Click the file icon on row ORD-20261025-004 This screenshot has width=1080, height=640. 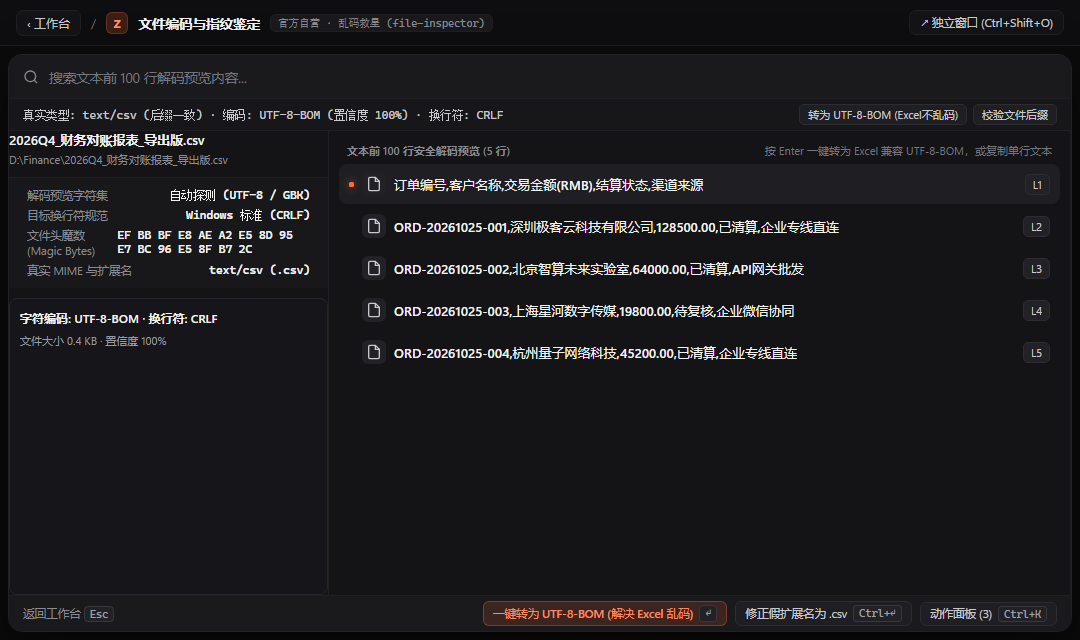pyautogui.click(x=374, y=352)
